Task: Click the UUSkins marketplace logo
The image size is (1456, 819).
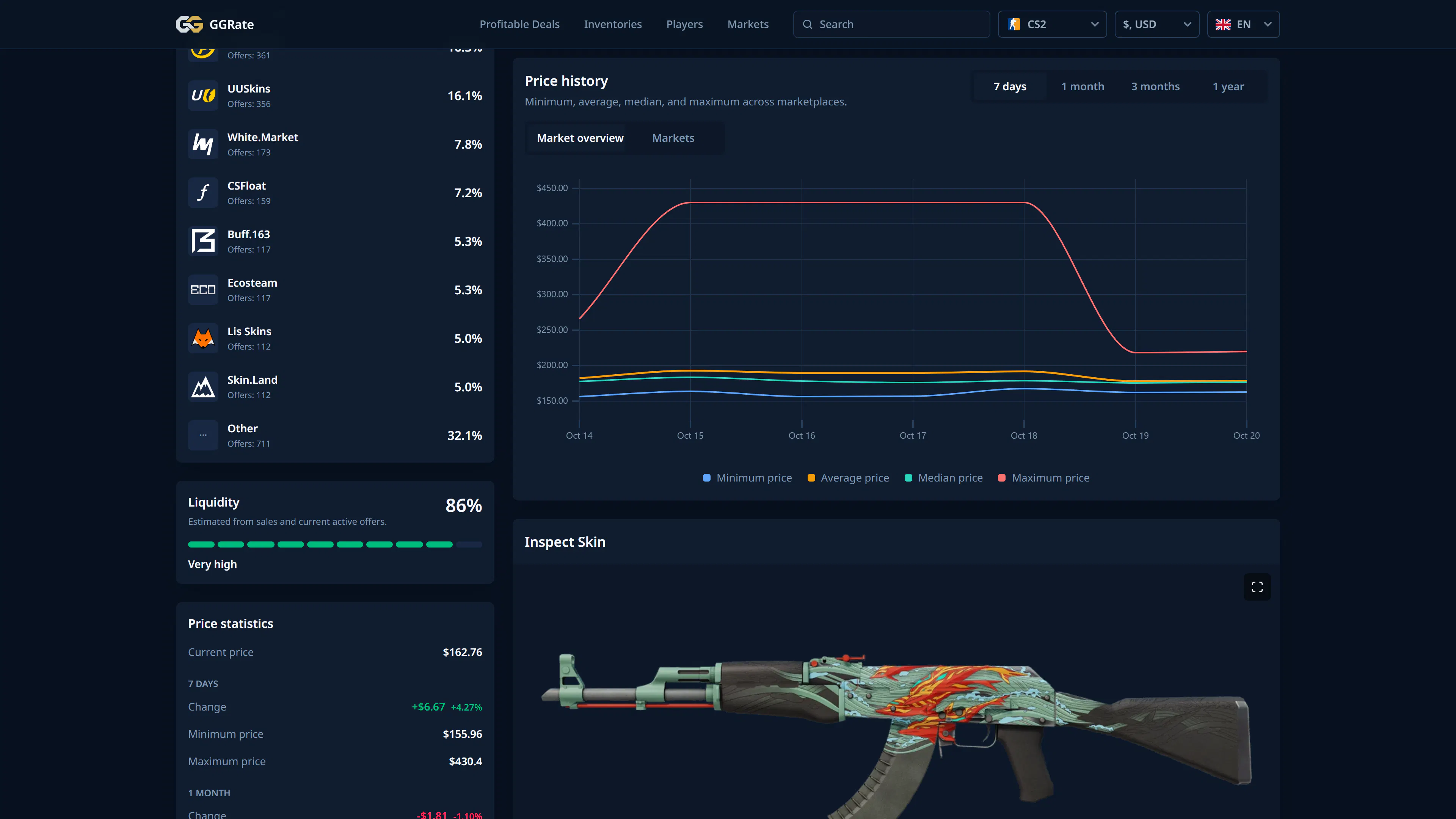Action: click(203, 96)
